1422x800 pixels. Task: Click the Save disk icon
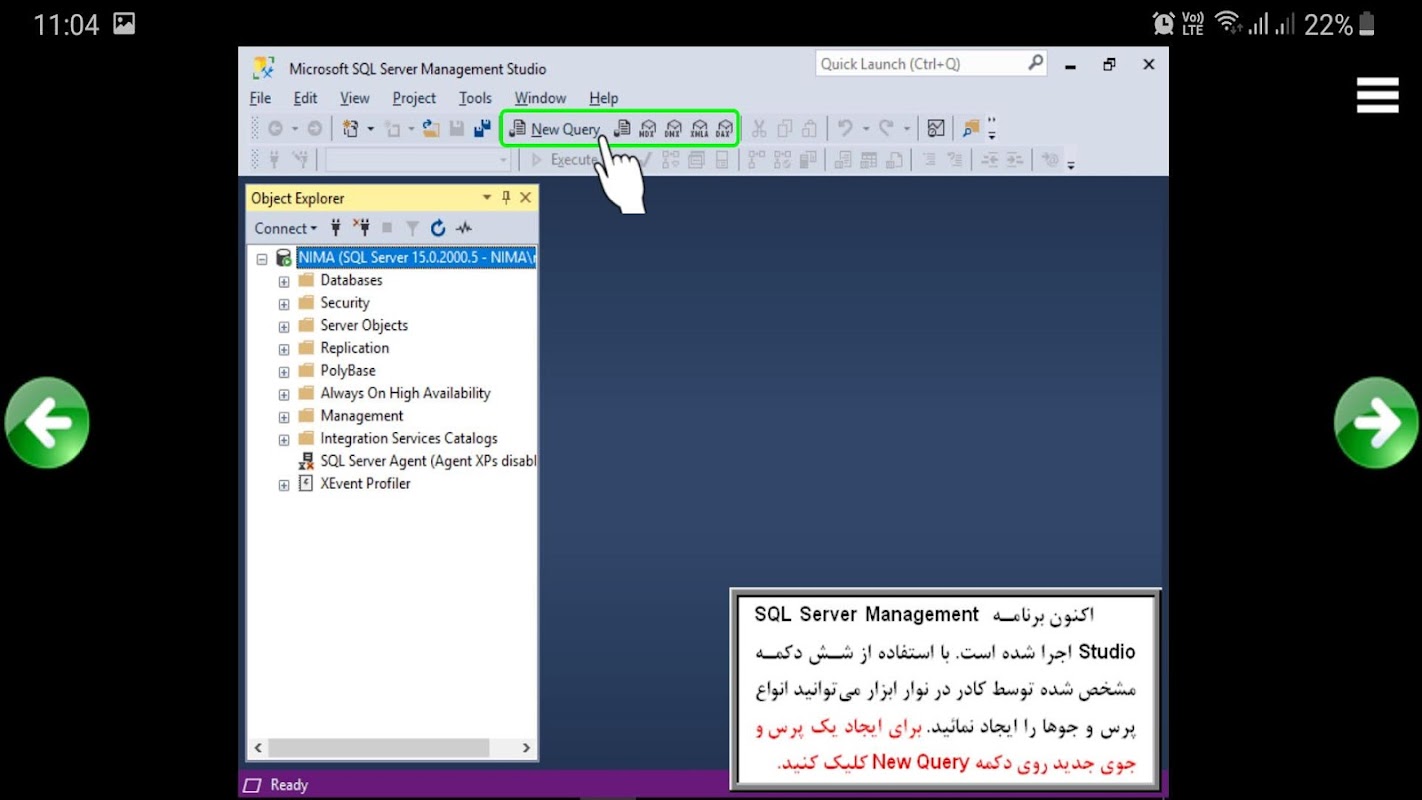point(457,129)
